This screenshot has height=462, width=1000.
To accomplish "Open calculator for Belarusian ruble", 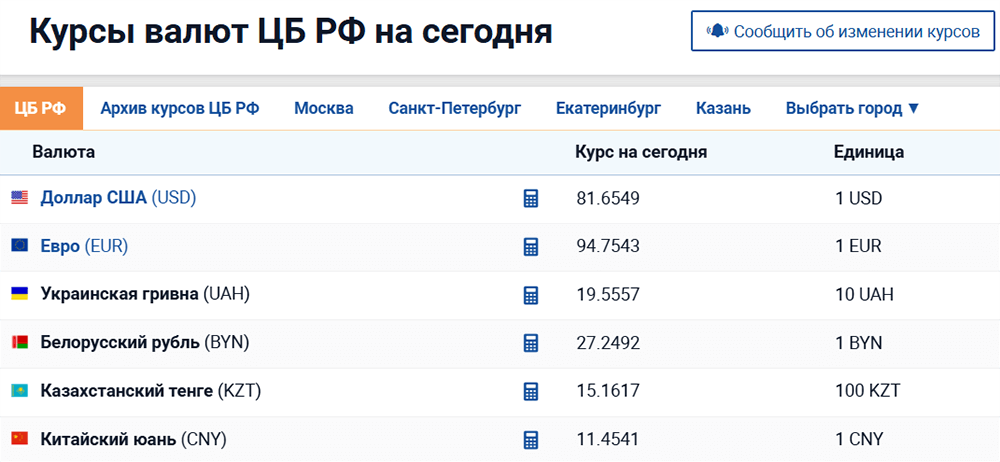I will [x=531, y=343].
